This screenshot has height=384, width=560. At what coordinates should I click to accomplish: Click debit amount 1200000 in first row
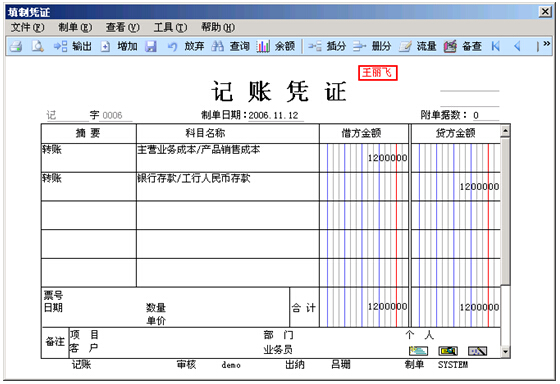[388, 158]
